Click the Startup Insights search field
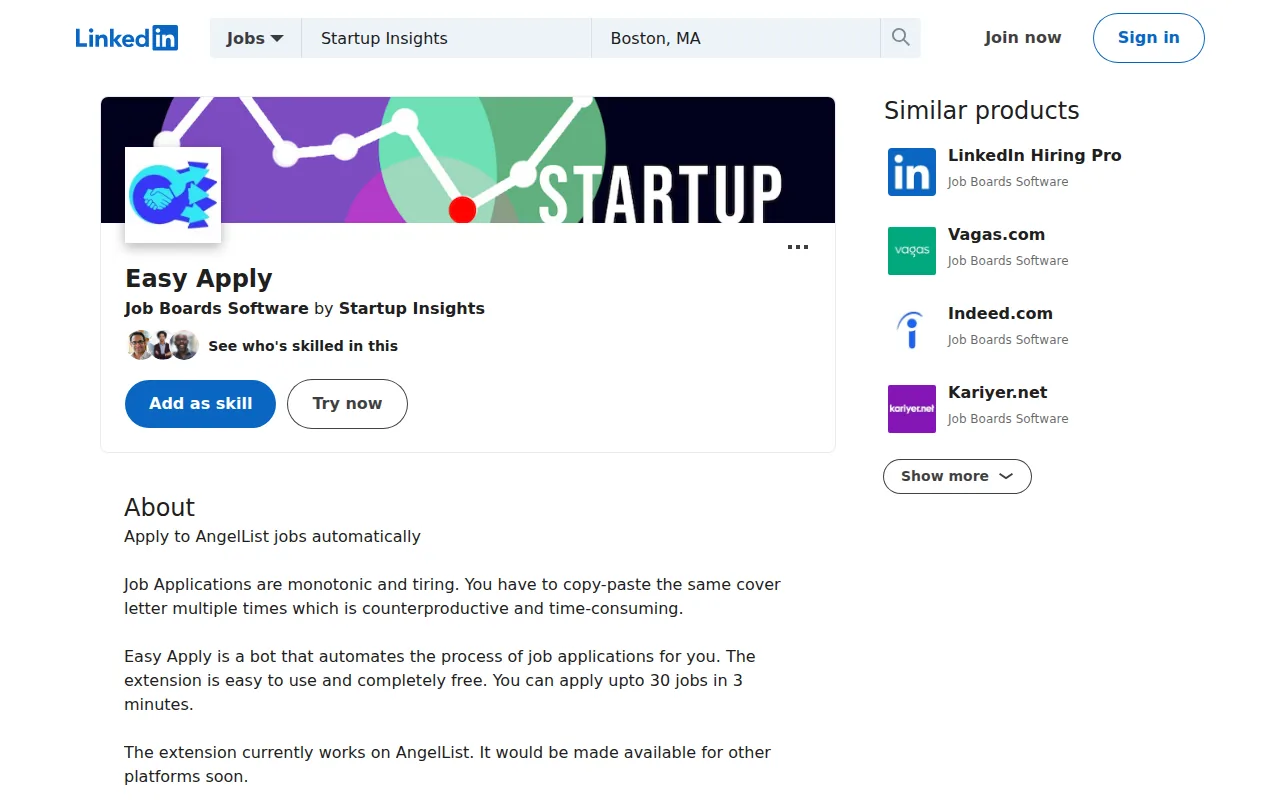This screenshot has height=800, width=1280. coord(446,38)
